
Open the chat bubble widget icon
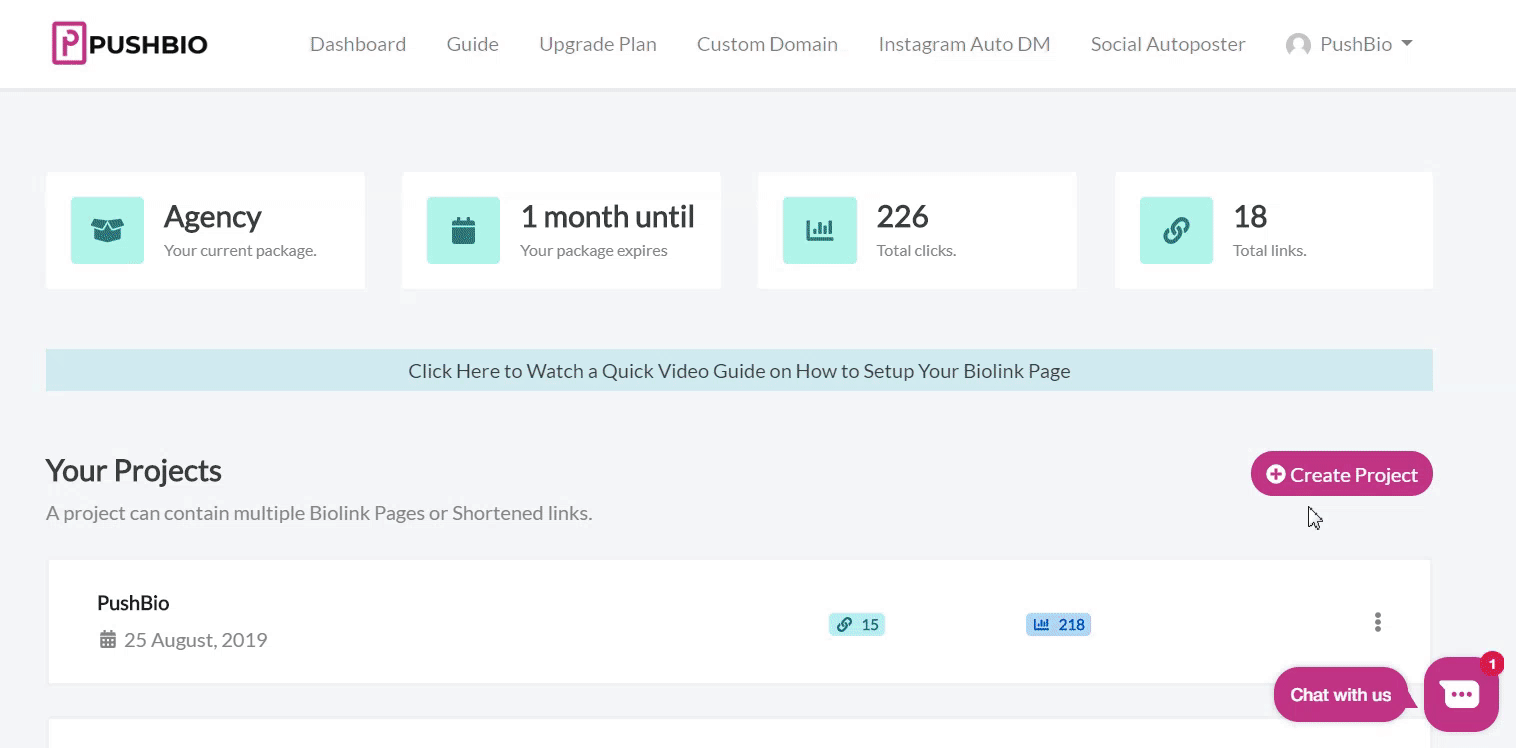click(x=1460, y=694)
